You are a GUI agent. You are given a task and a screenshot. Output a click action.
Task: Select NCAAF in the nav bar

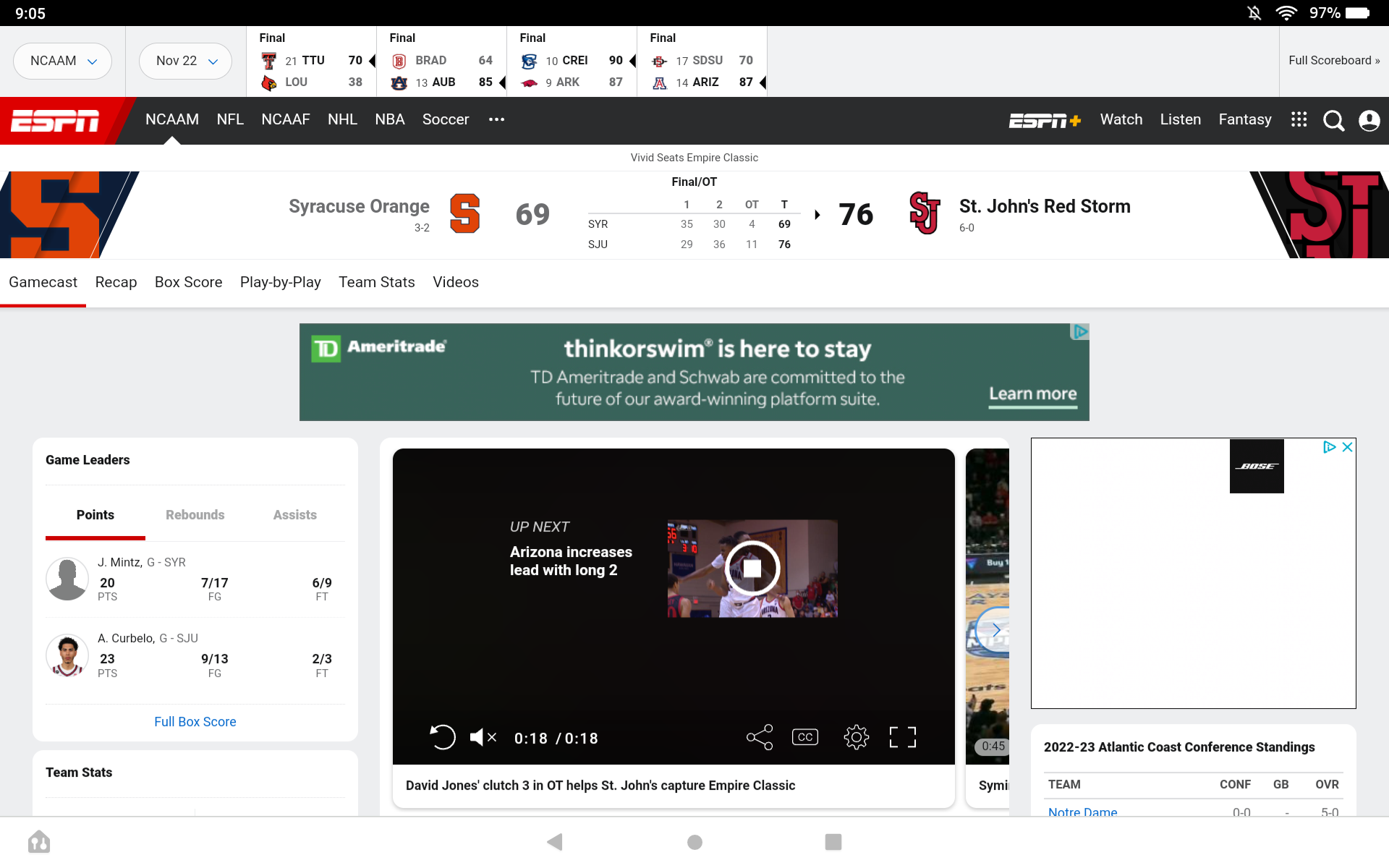285,119
